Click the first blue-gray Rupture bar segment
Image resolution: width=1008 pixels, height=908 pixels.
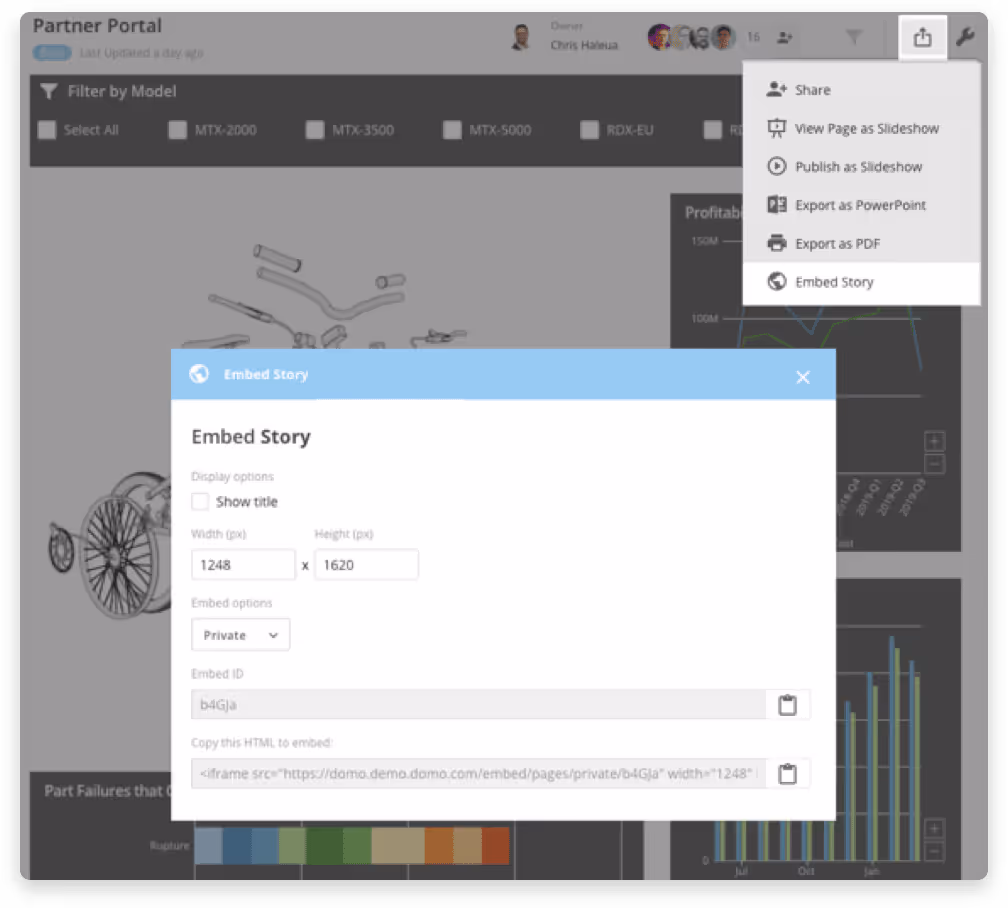click(x=208, y=844)
